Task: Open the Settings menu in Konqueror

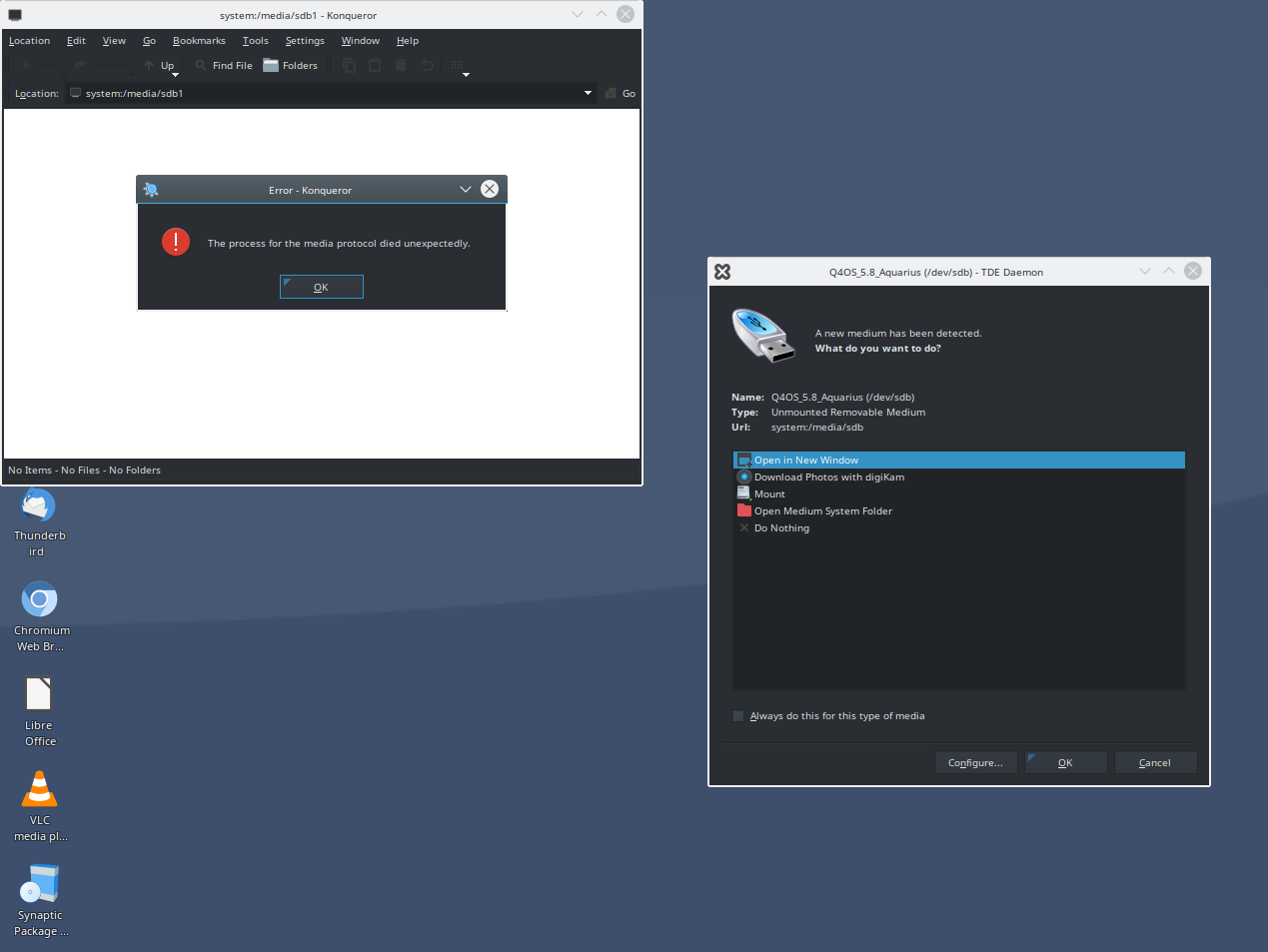Action: [305, 41]
